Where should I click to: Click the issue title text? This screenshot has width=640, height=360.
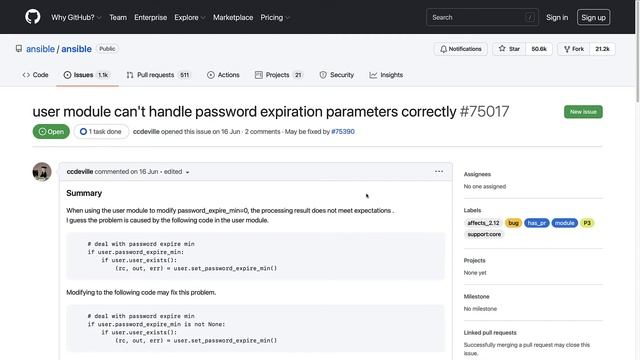(x=244, y=111)
